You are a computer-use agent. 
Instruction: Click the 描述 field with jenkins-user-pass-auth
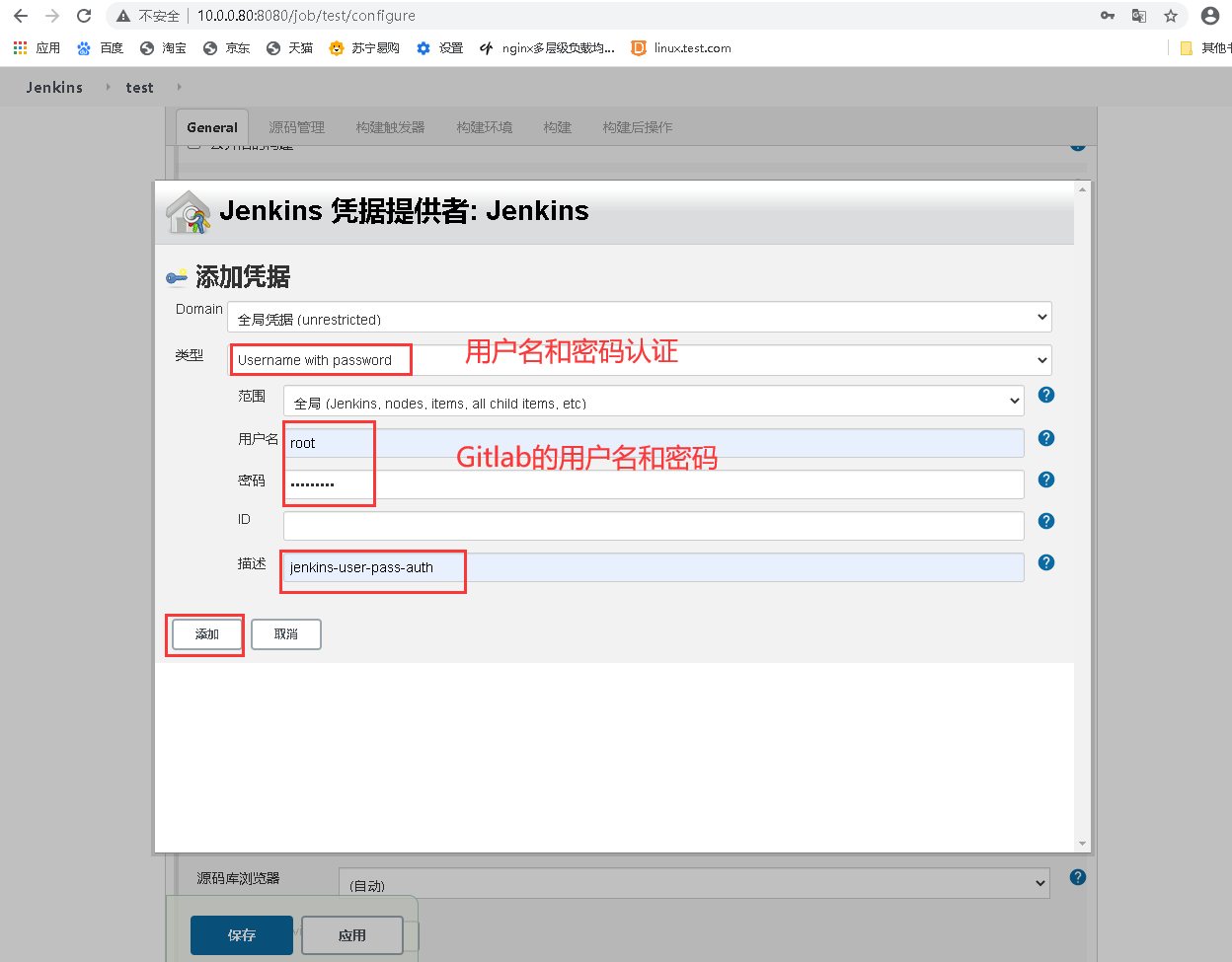(654, 567)
